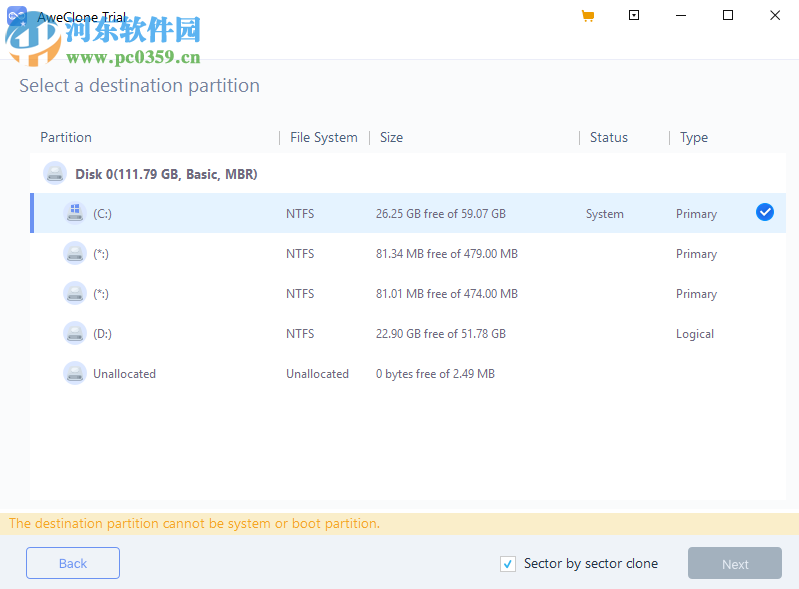
Task: Sort by the Size column header
Action: (x=391, y=137)
